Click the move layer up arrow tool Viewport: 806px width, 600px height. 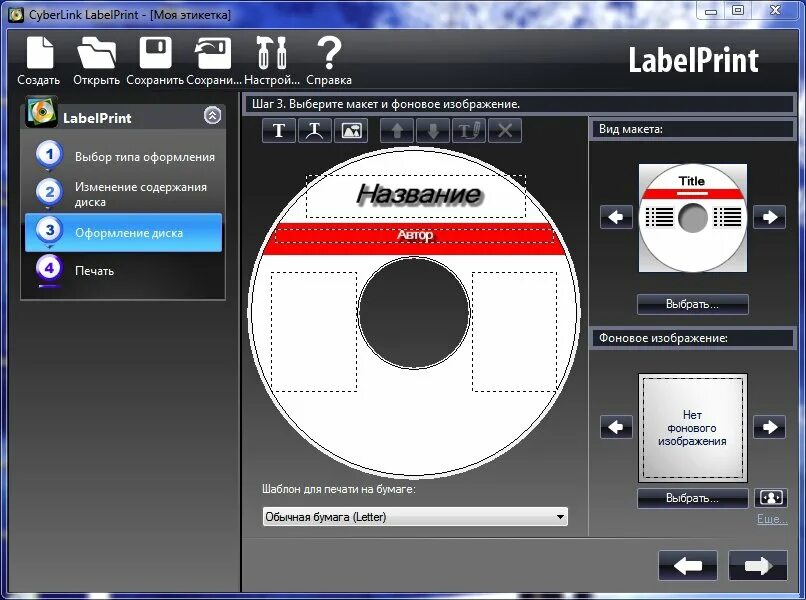(x=397, y=131)
